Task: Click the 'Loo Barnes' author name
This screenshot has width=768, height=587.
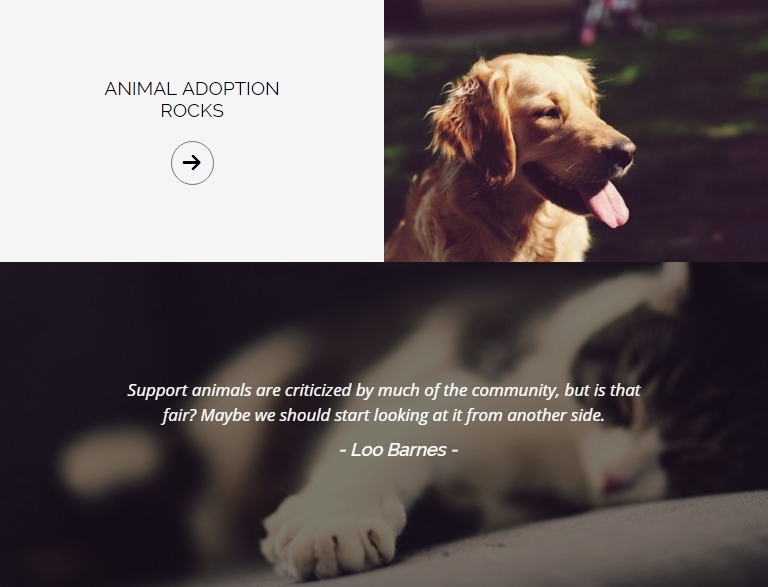Action: click(x=398, y=449)
